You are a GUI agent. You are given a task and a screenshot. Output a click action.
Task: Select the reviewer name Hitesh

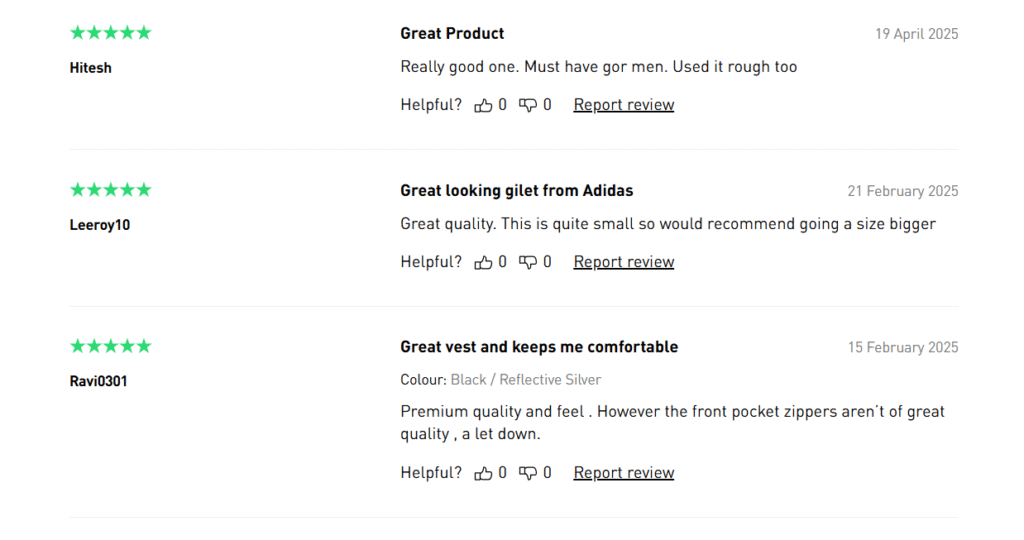(91, 68)
